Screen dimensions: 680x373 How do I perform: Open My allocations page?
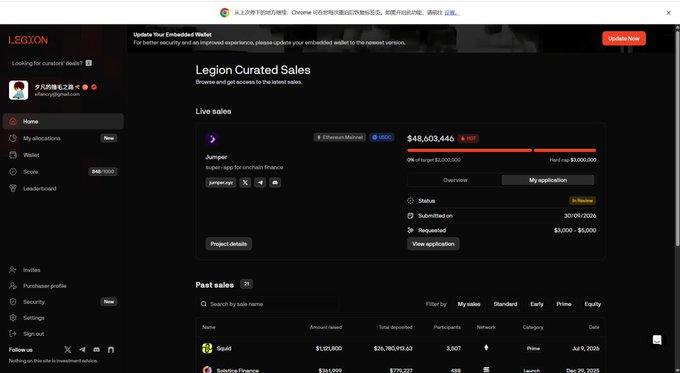click(63, 138)
